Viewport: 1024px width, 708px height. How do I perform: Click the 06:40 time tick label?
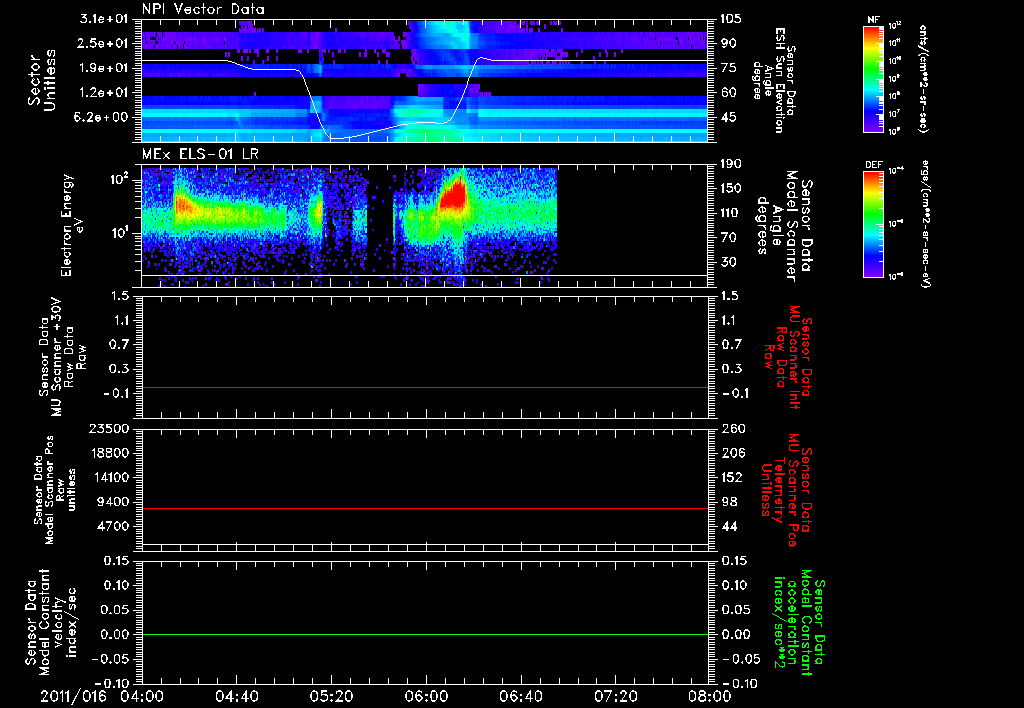(520, 696)
